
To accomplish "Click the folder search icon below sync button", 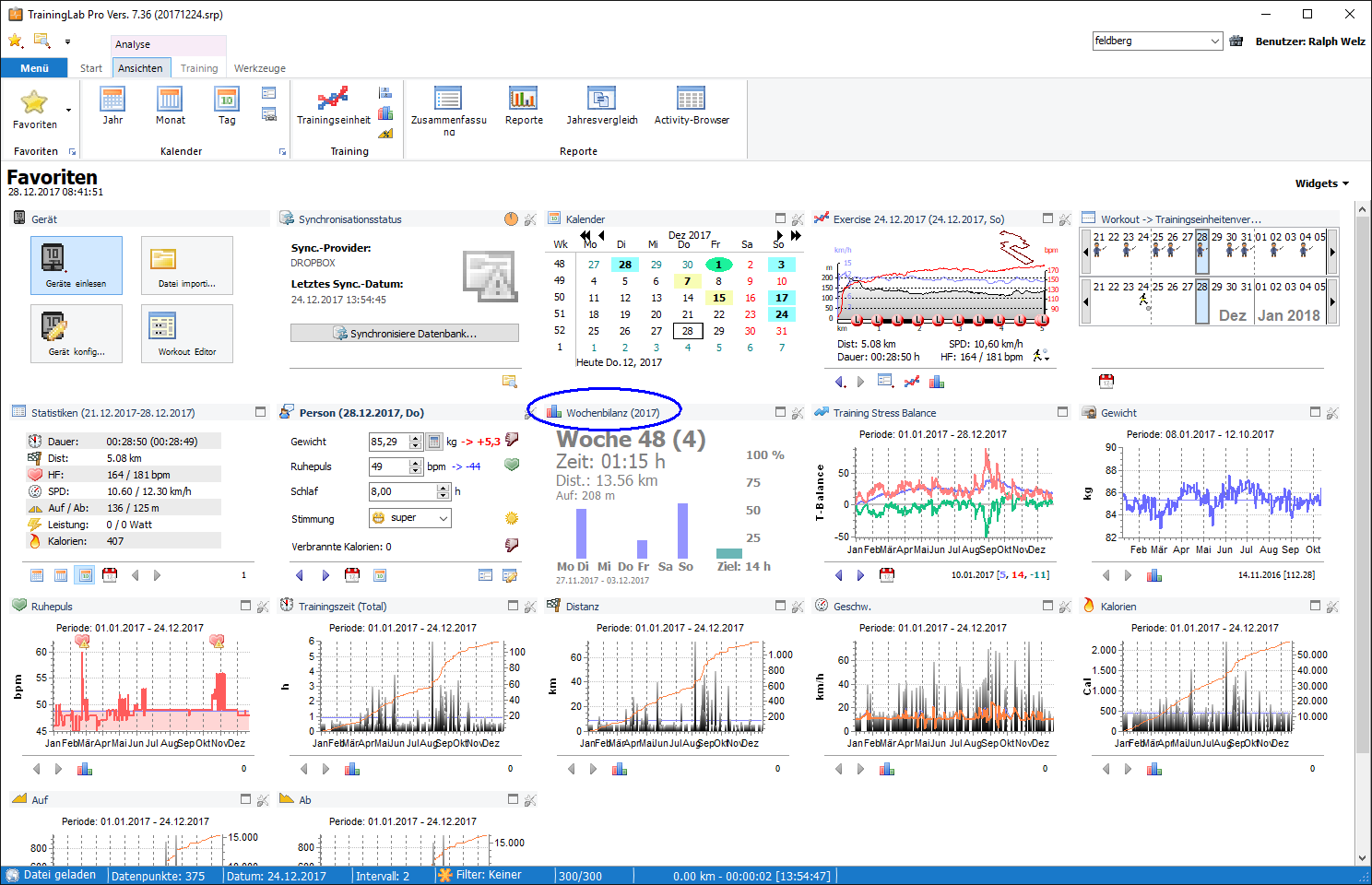I will click(509, 382).
